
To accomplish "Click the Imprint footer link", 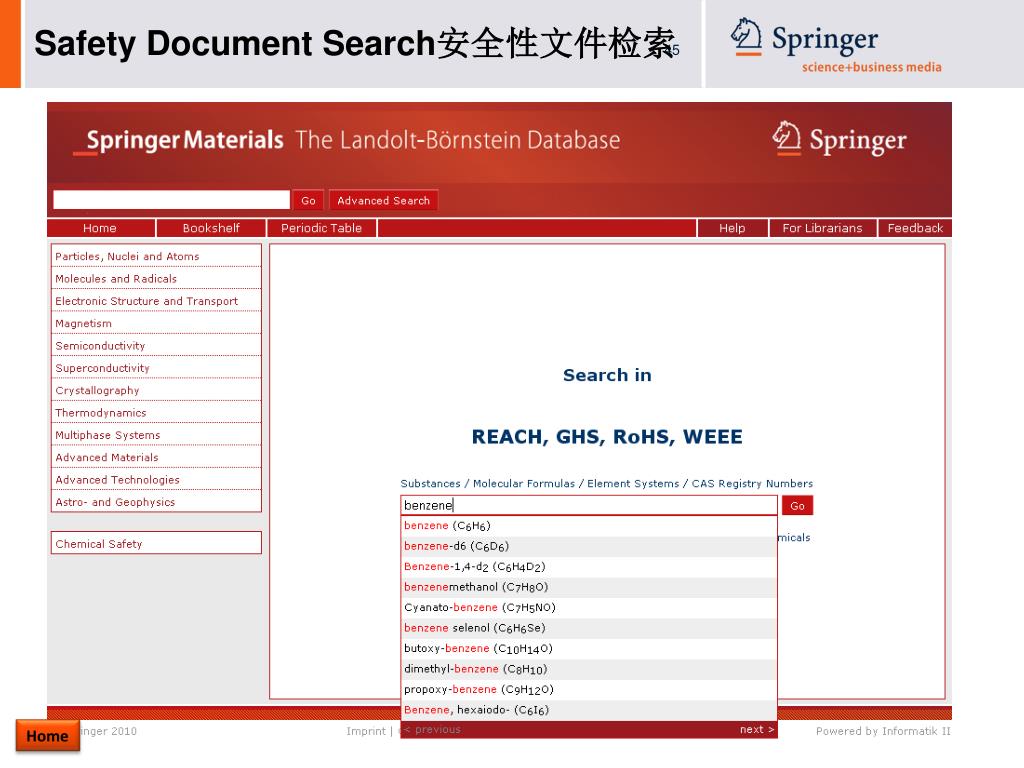I will 366,731.
